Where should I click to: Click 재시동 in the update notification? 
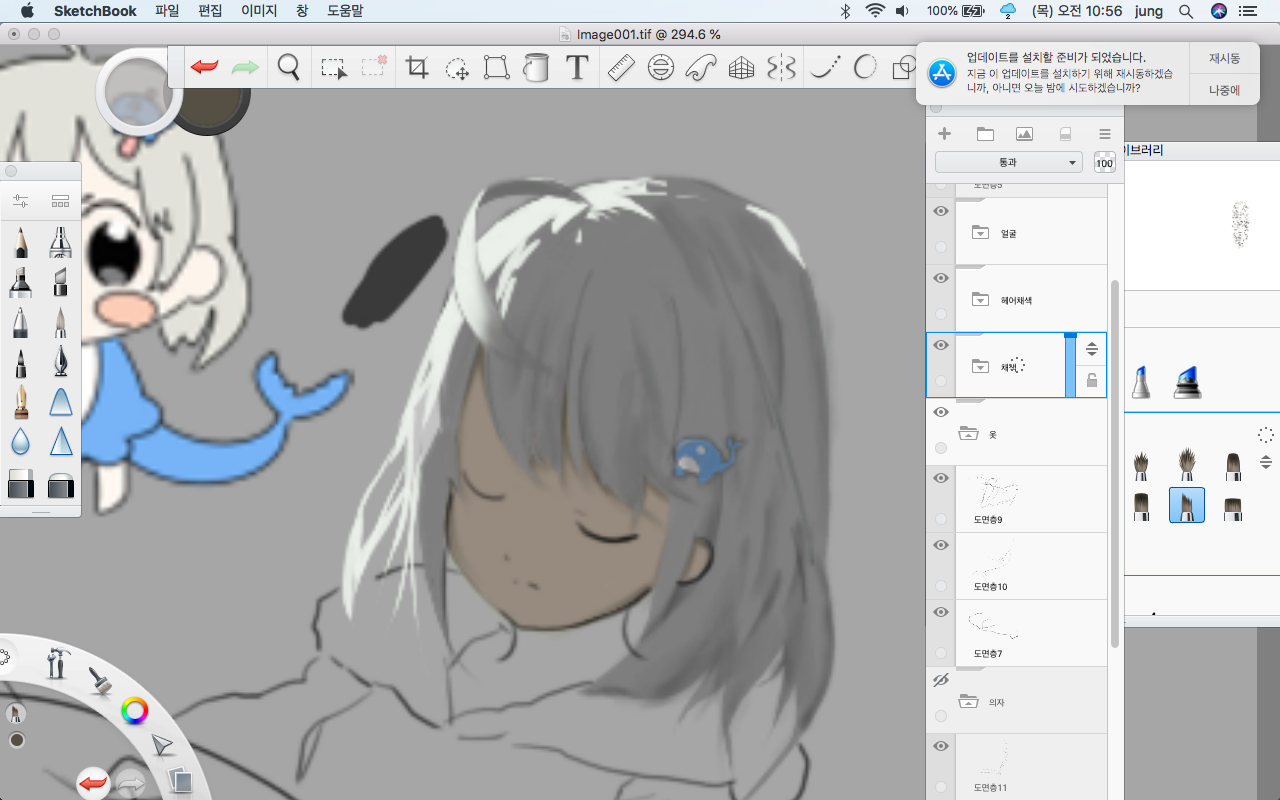(1224, 58)
